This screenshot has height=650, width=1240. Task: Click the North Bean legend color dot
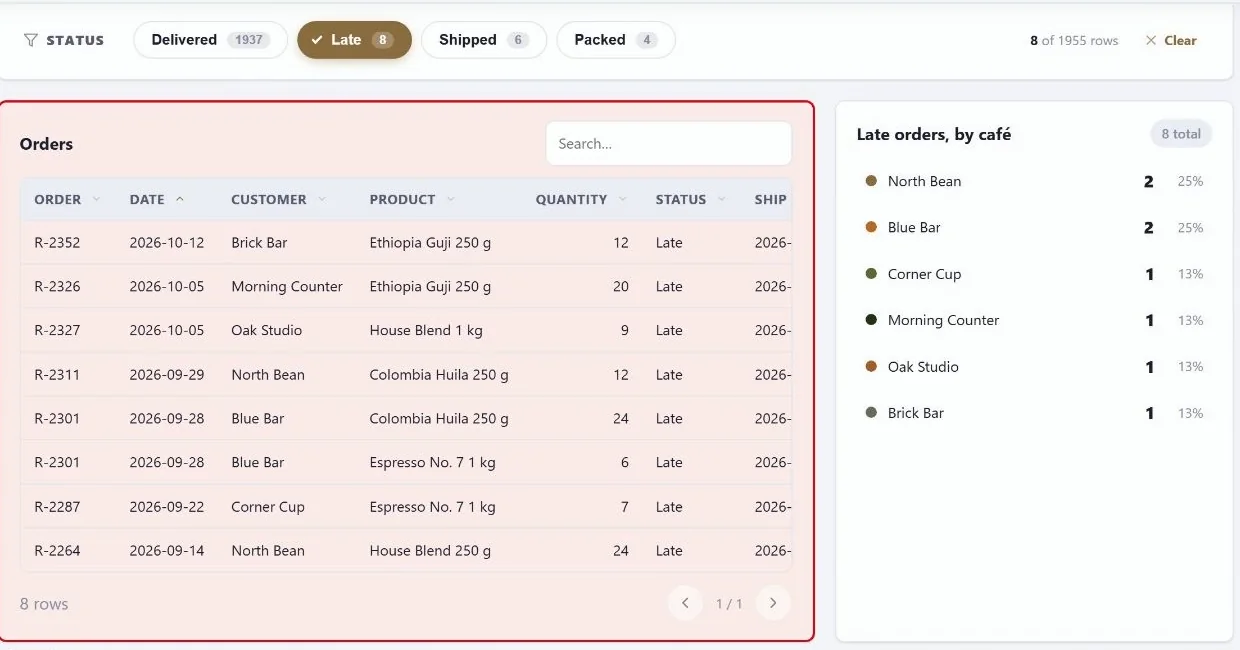click(x=871, y=181)
